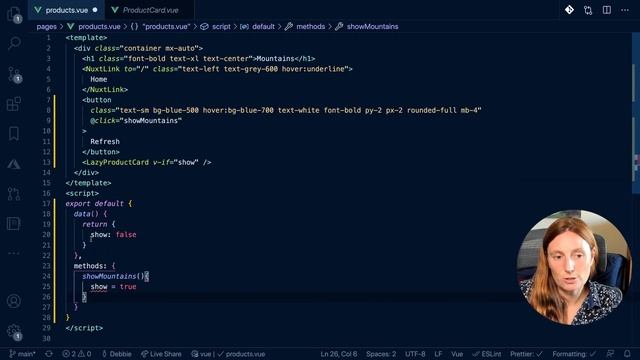Screen dimensions: 640x360
Task: Click the main branch in status bar
Action: click(x=22, y=354)
